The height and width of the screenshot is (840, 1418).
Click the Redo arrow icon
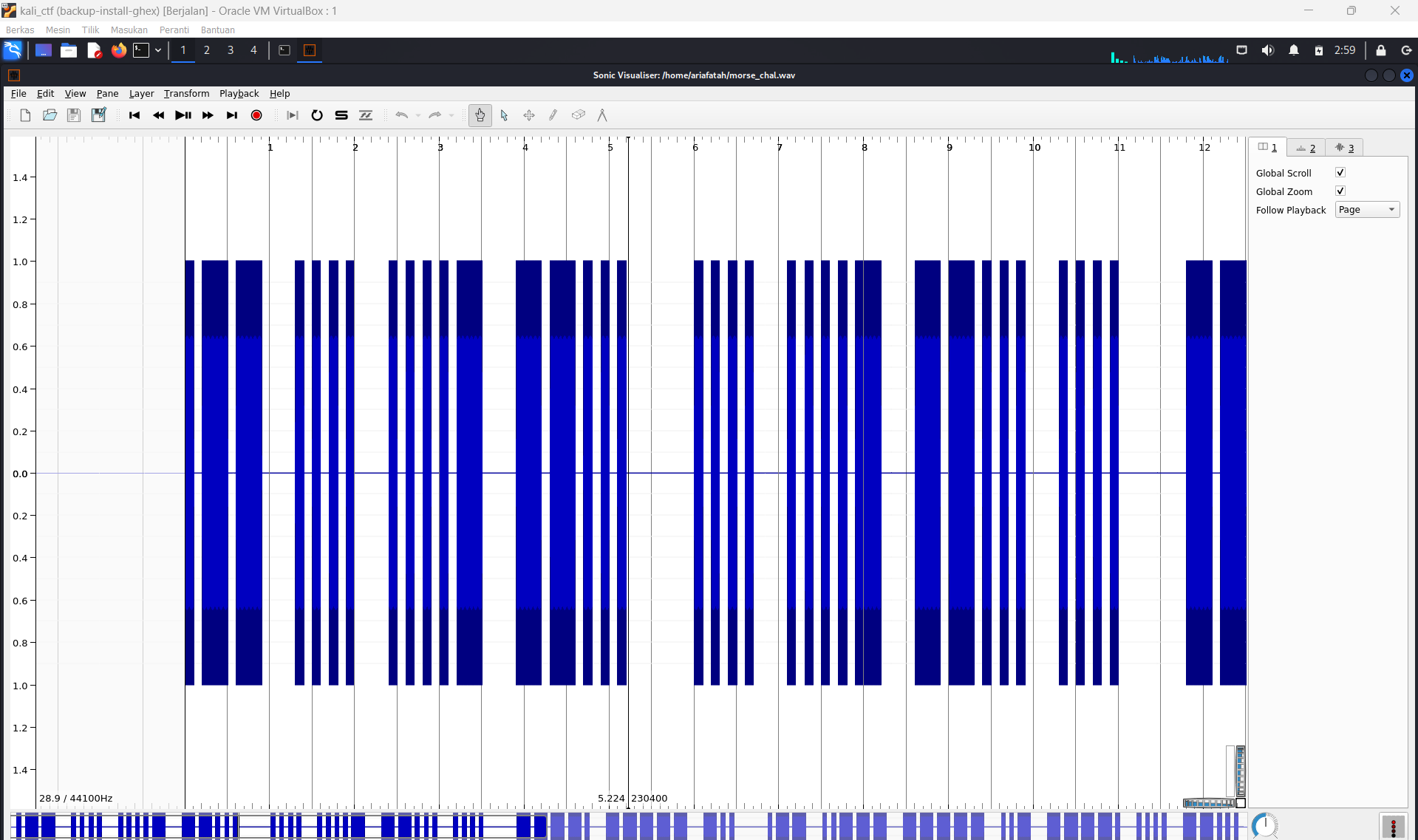click(435, 115)
